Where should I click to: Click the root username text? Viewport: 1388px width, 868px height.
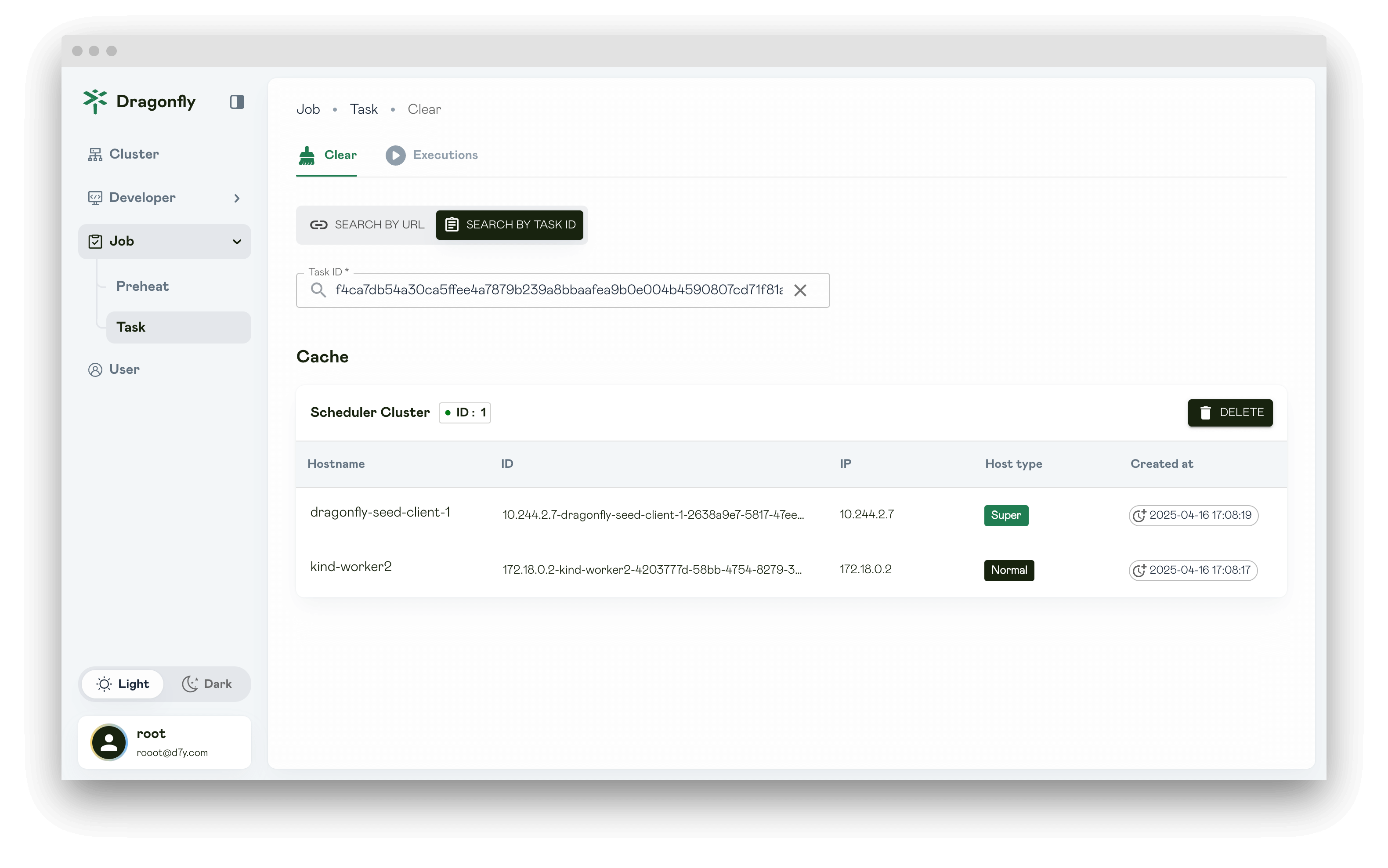[151, 734]
